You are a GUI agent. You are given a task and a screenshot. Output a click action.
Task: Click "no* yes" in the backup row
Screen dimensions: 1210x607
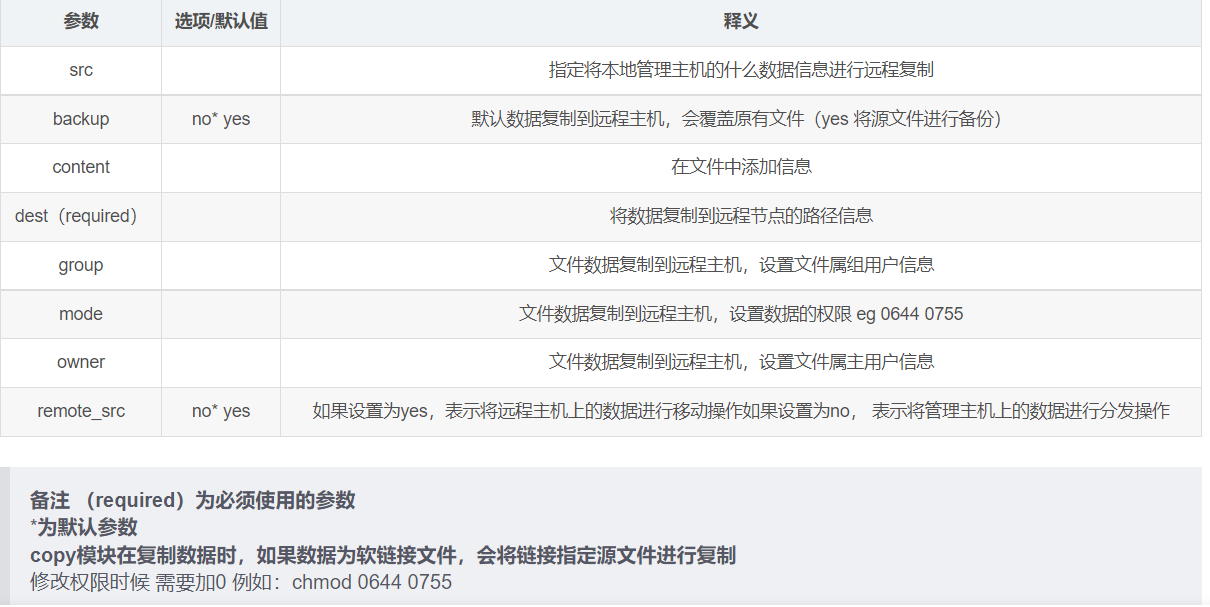coord(221,119)
